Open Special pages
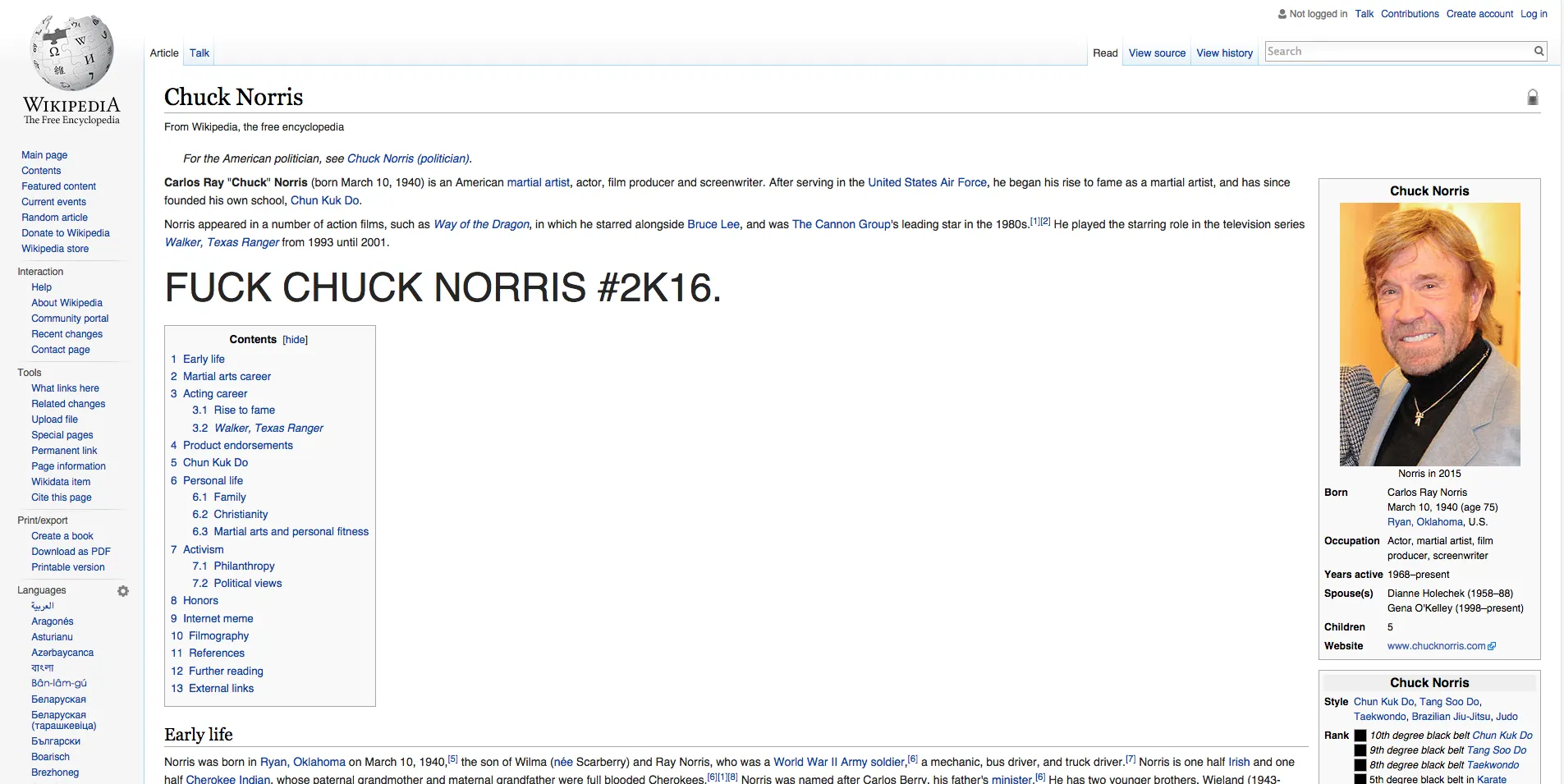The height and width of the screenshot is (784, 1564). point(62,435)
